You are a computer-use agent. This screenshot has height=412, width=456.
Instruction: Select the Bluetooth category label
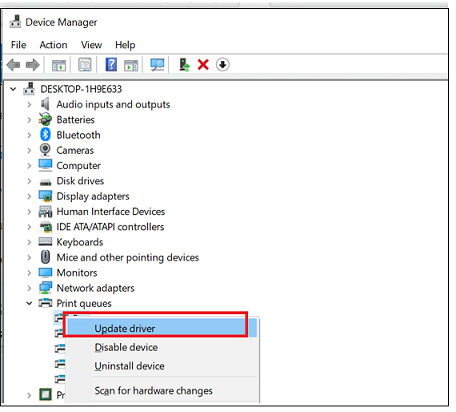click(78, 135)
